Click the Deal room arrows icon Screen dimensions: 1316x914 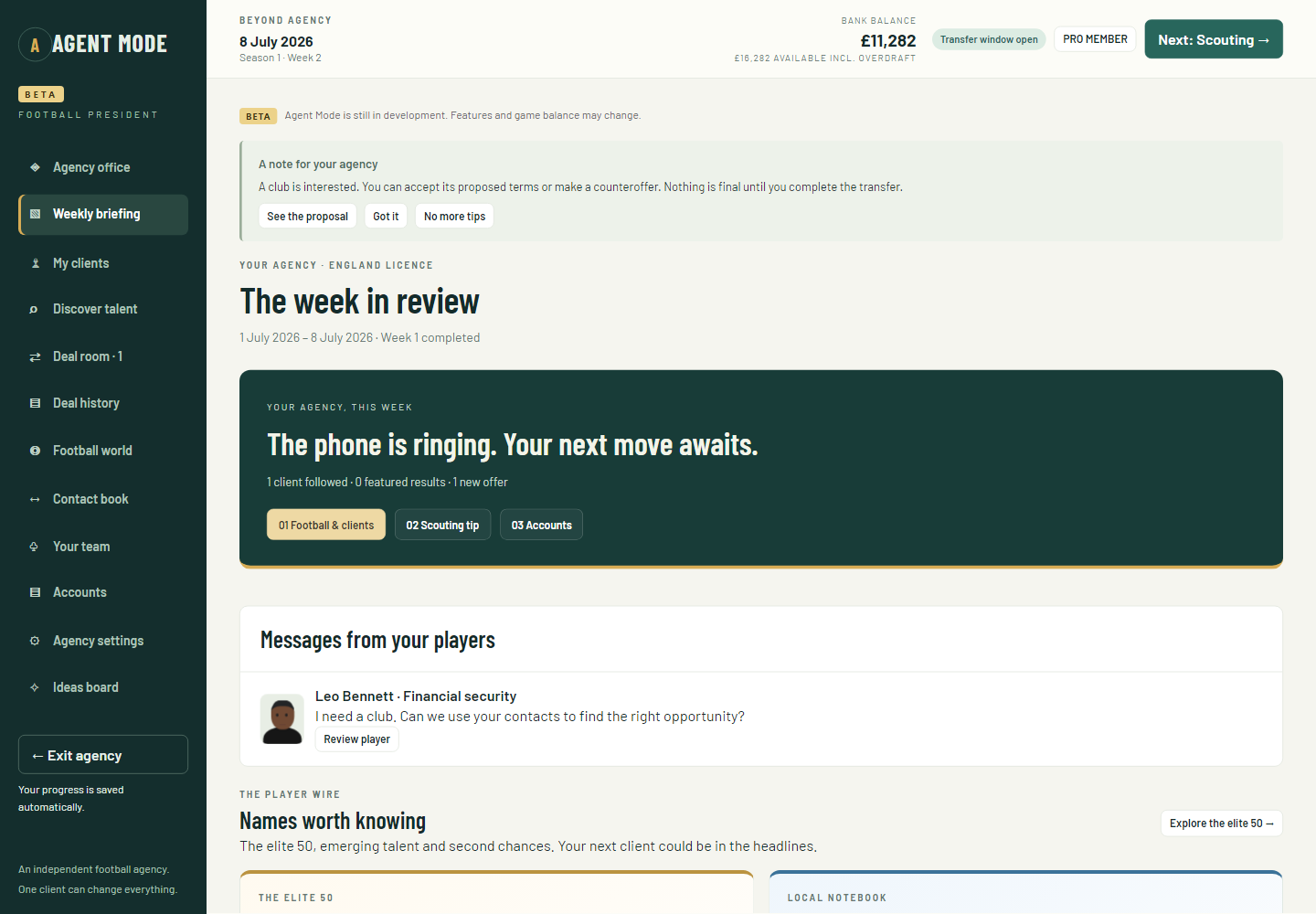point(35,356)
